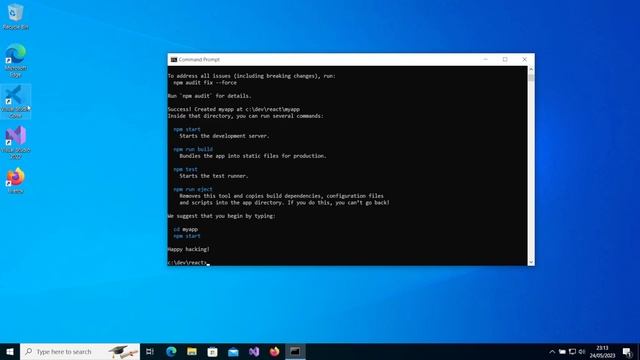
Task: Open Task View from the taskbar
Action: (150, 351)
